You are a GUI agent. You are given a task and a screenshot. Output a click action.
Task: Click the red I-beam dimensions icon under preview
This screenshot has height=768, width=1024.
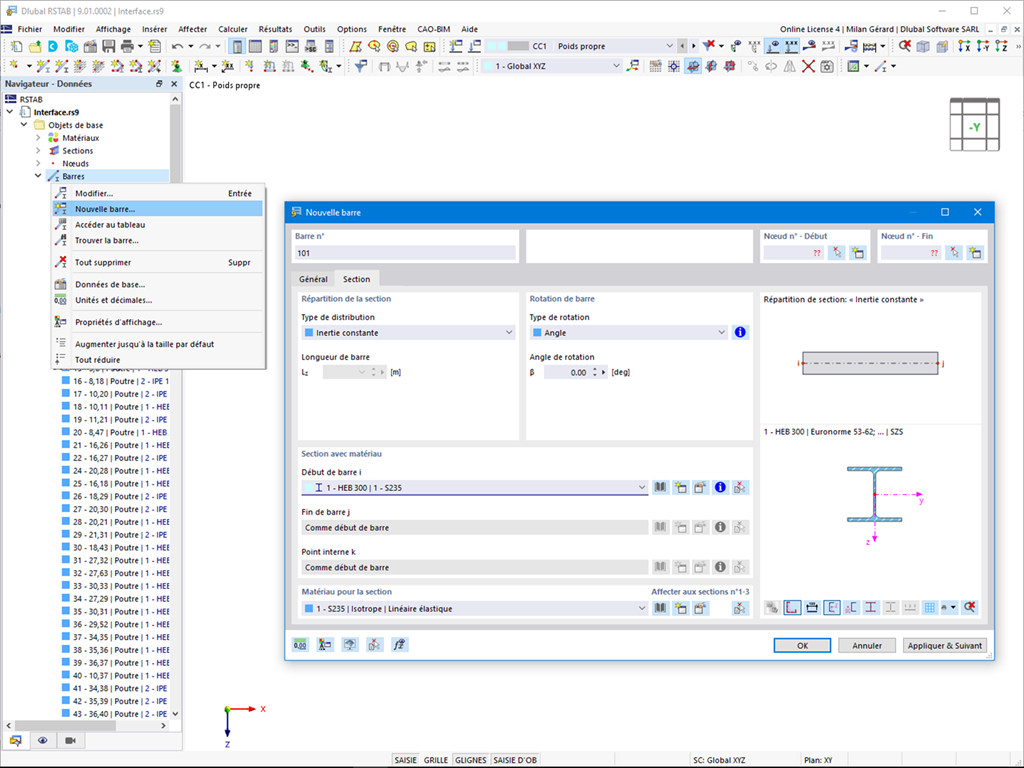point(871,607)
